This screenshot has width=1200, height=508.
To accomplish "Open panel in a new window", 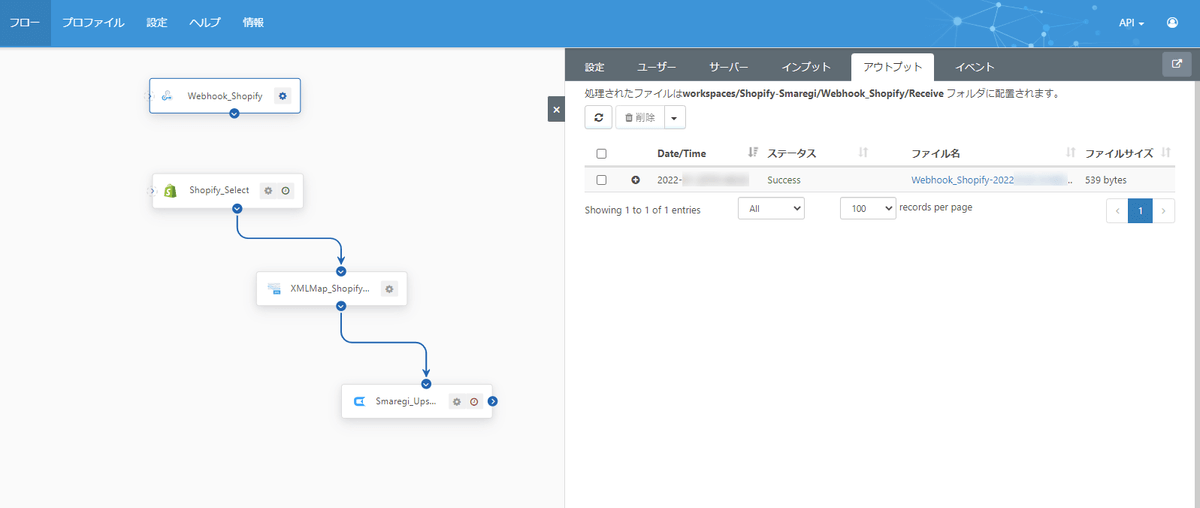I will pyautogui.click(x=1176, y=65).
